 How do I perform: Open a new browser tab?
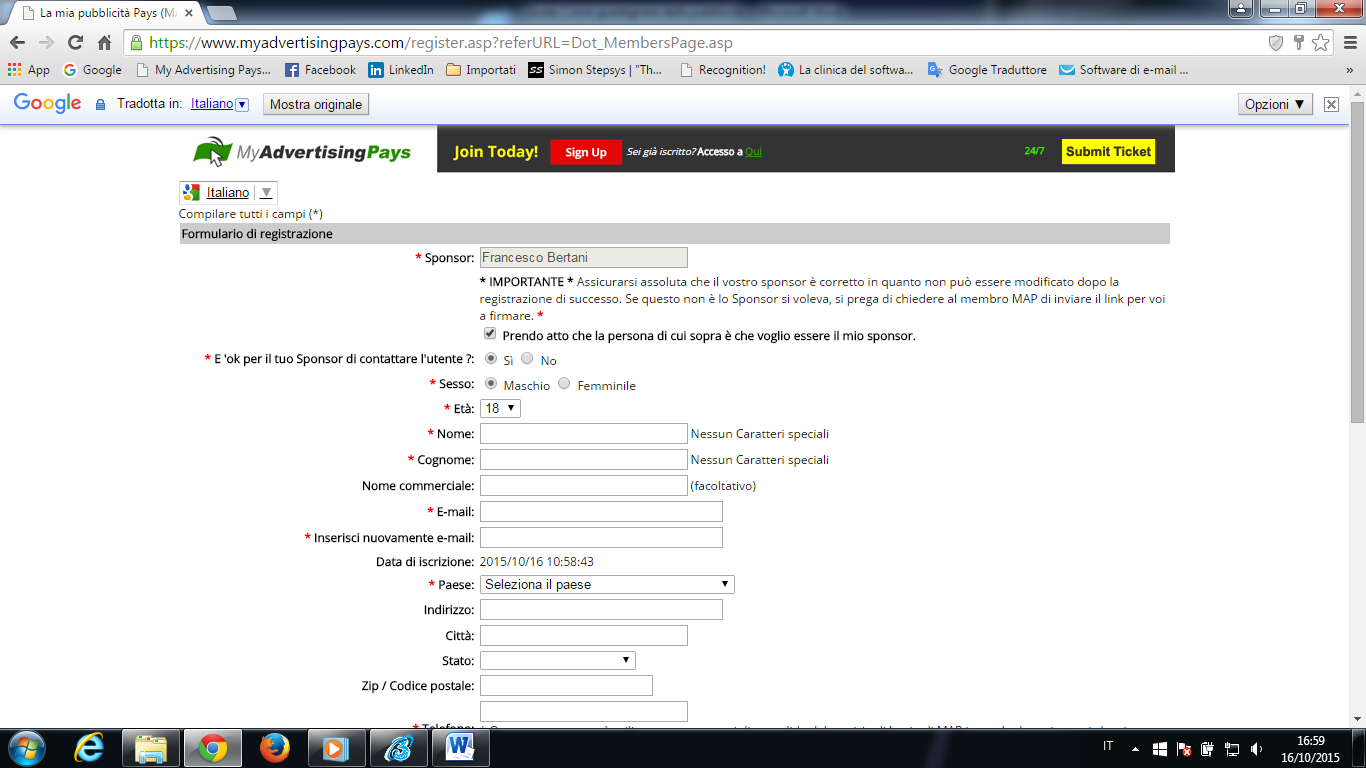pyautogui.click(x=221, y=13)
